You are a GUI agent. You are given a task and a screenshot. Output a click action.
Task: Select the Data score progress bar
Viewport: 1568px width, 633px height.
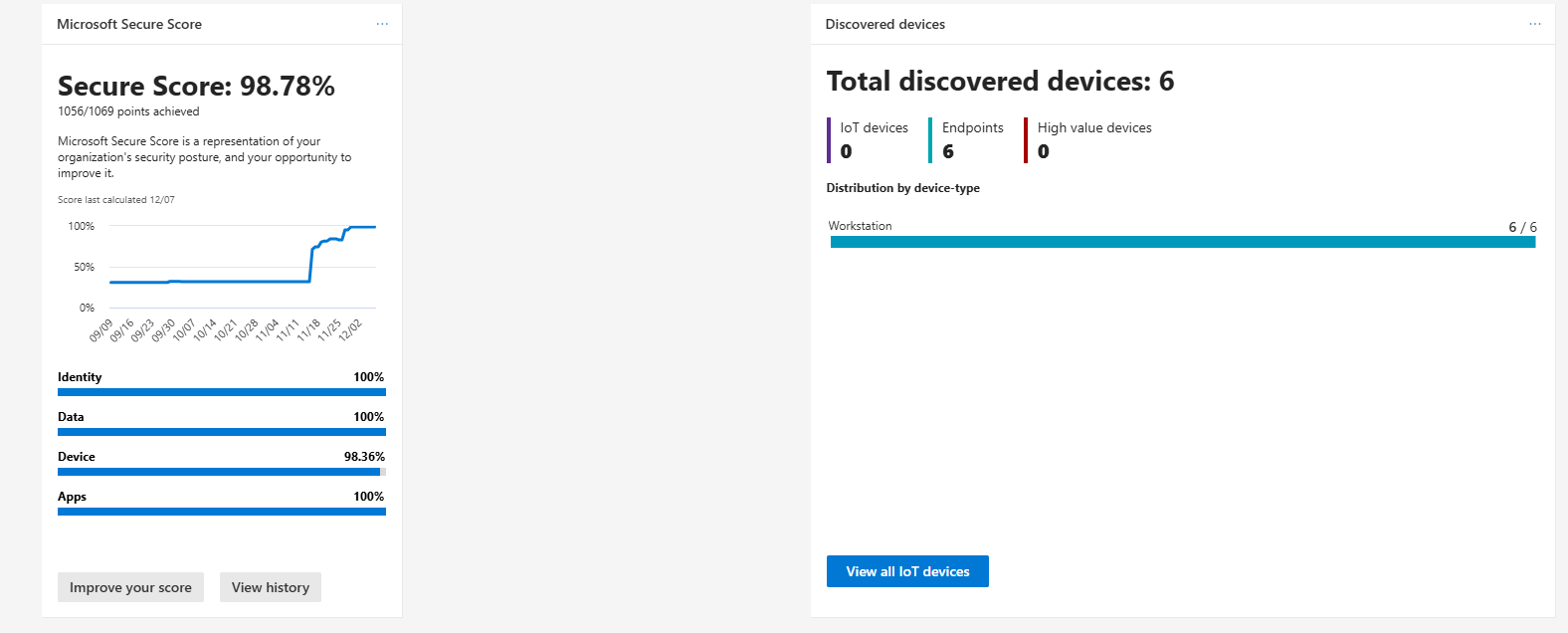click(x=221, y=432)
